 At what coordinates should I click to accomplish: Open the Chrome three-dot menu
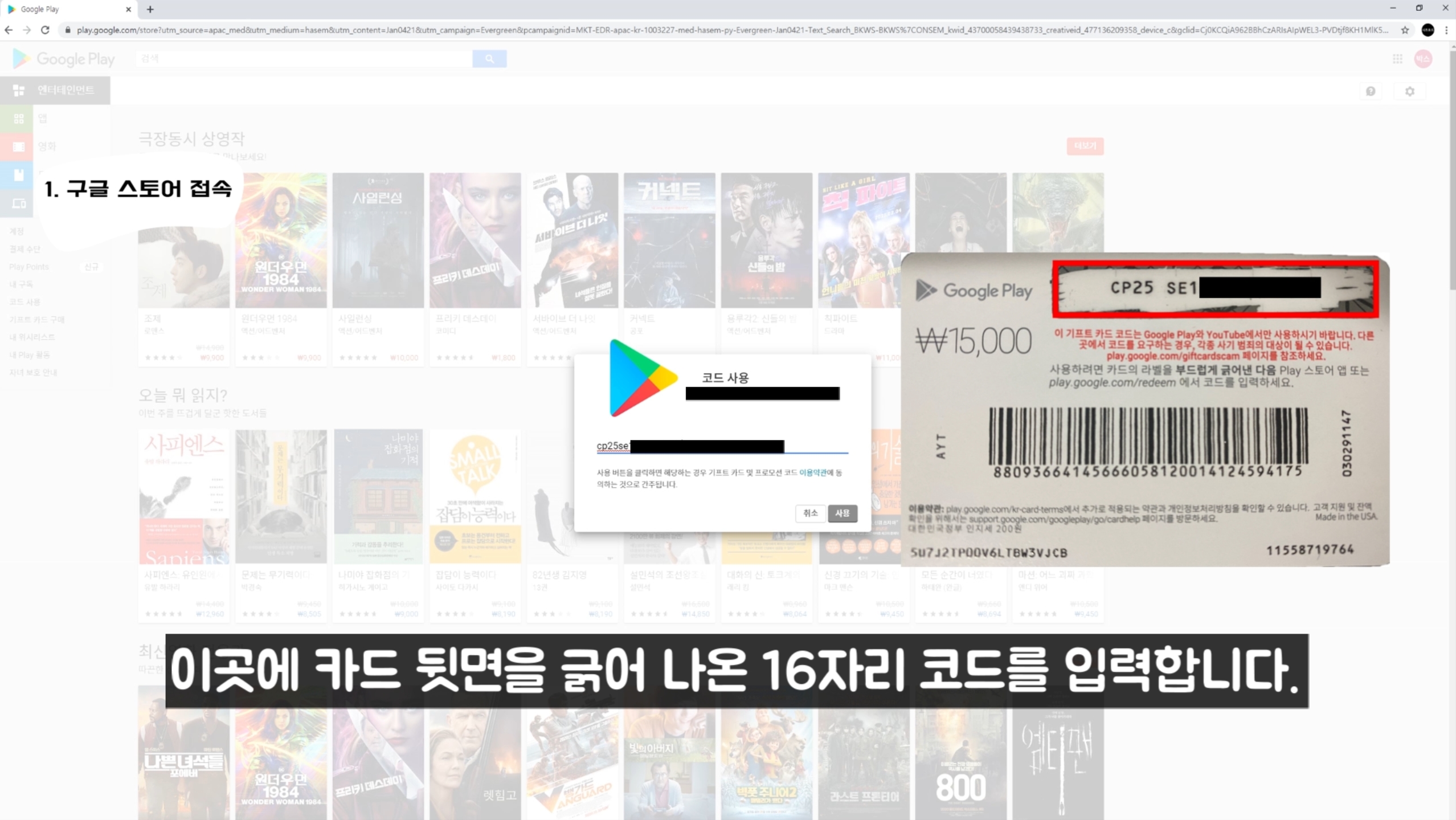(1446, 30)
